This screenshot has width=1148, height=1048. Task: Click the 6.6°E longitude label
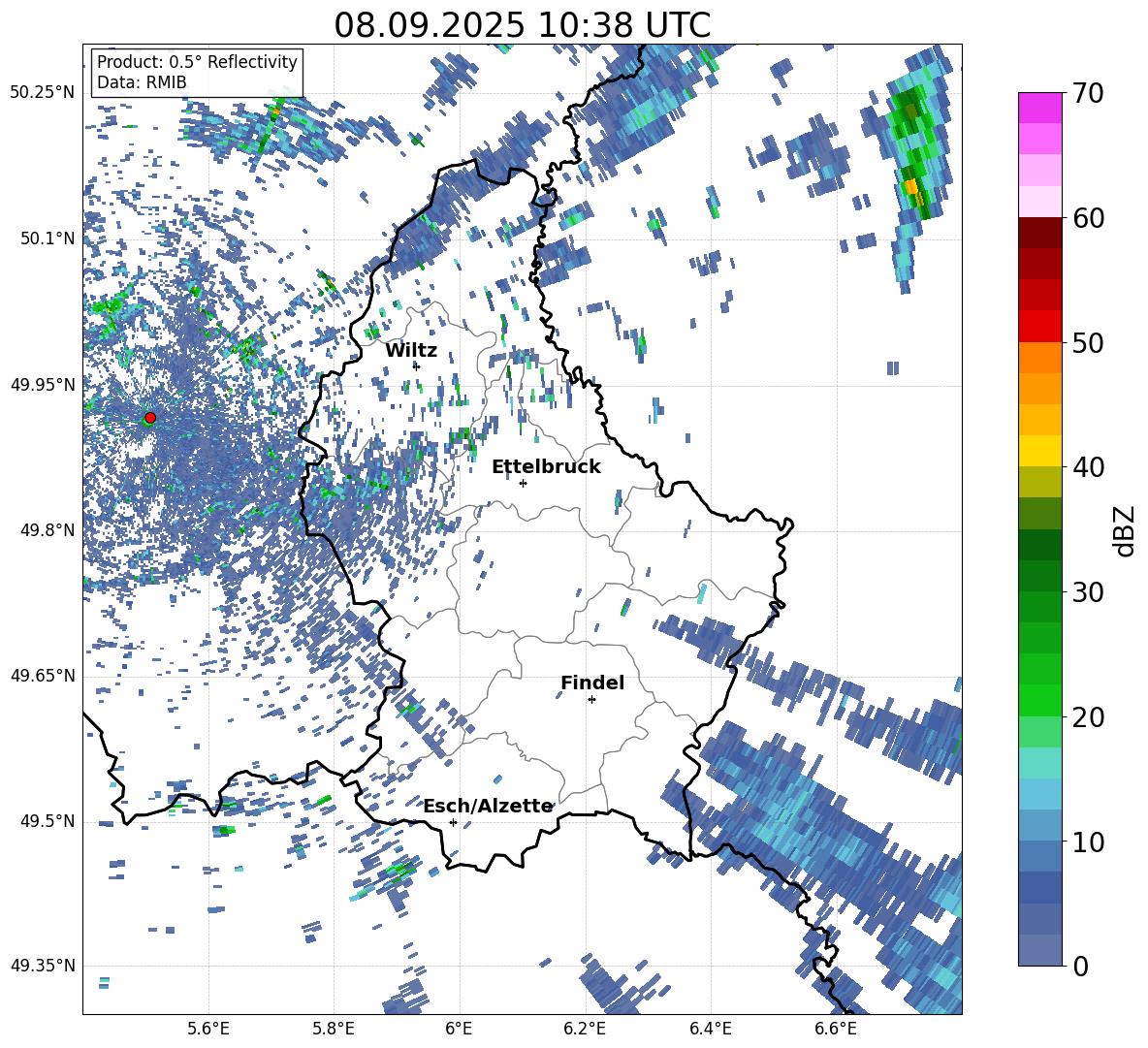[836, 1029]
